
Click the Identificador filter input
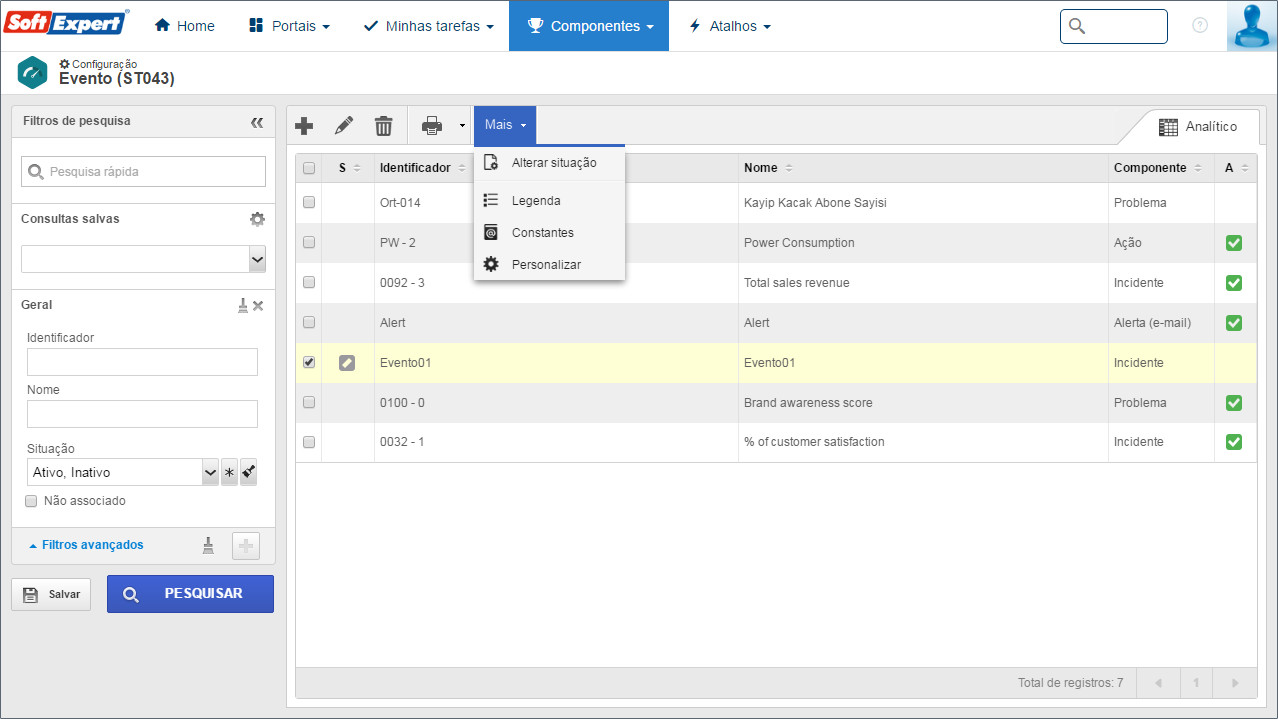(x=142, y=362)
